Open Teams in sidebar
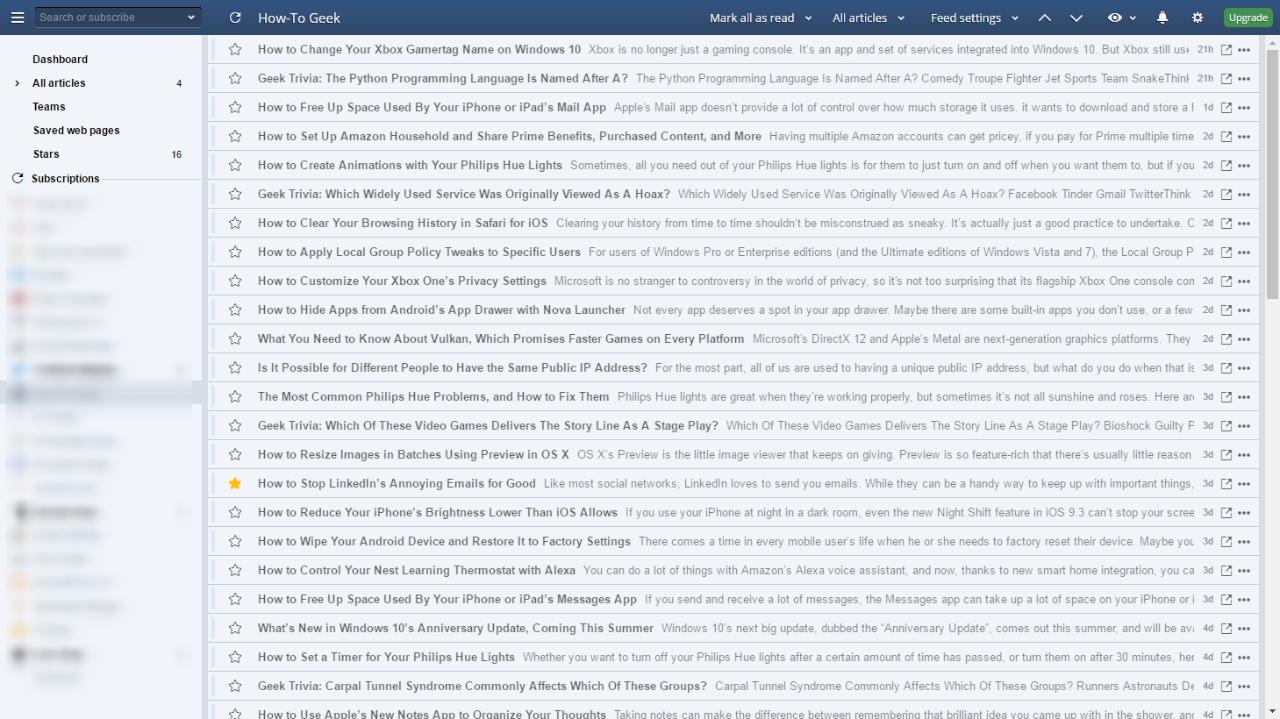Screen dimensions: 1280x719 [49, 107]
